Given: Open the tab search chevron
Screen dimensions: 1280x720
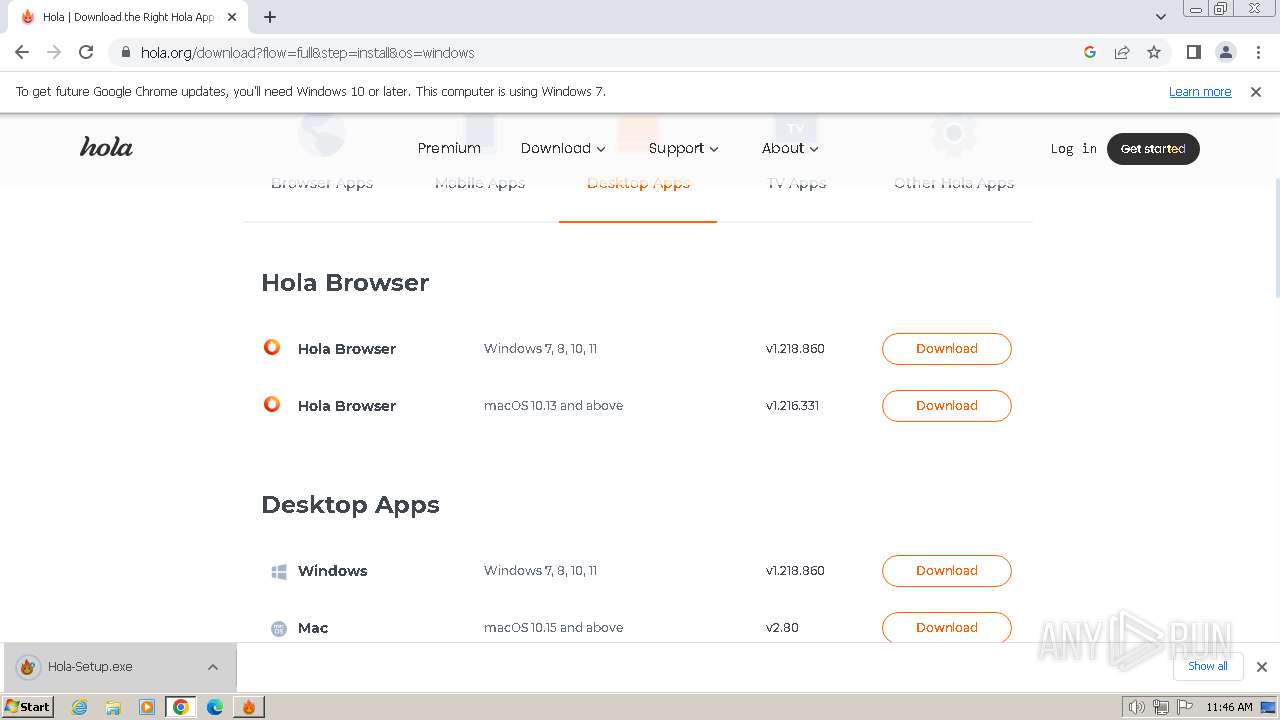Looking at the screenshot, I should (1161, 17).
